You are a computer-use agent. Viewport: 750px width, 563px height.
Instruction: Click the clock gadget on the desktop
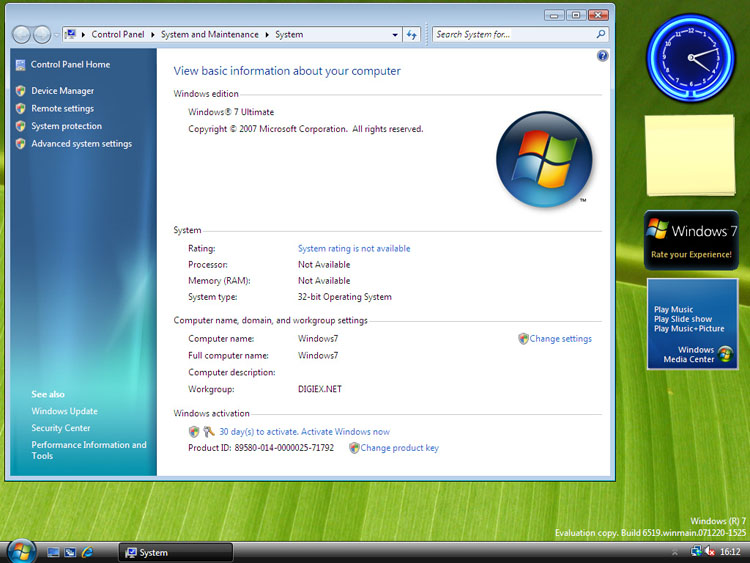tap(691, 58)
